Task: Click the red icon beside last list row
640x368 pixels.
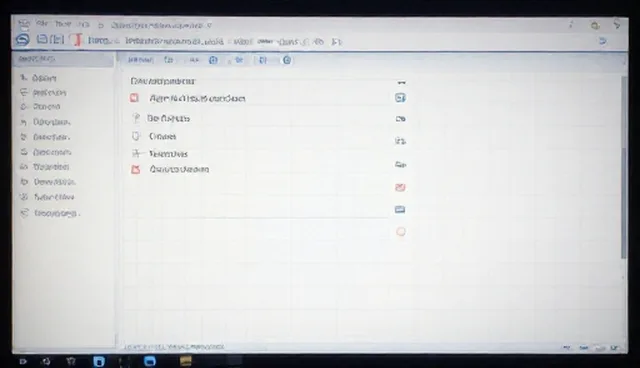Action: click(136, 169)
